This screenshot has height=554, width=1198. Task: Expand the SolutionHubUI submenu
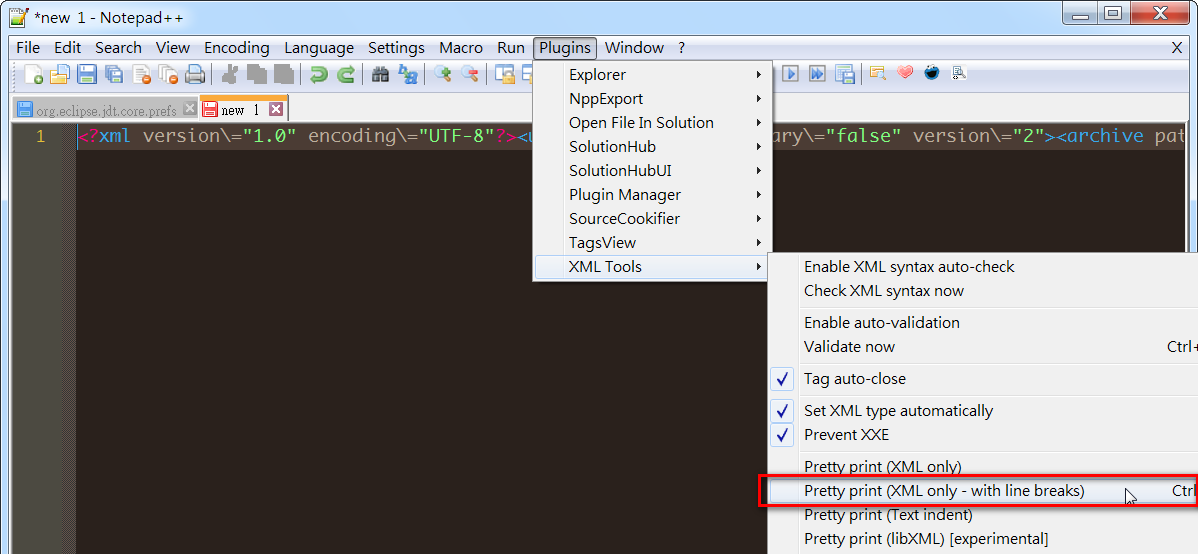653,171
